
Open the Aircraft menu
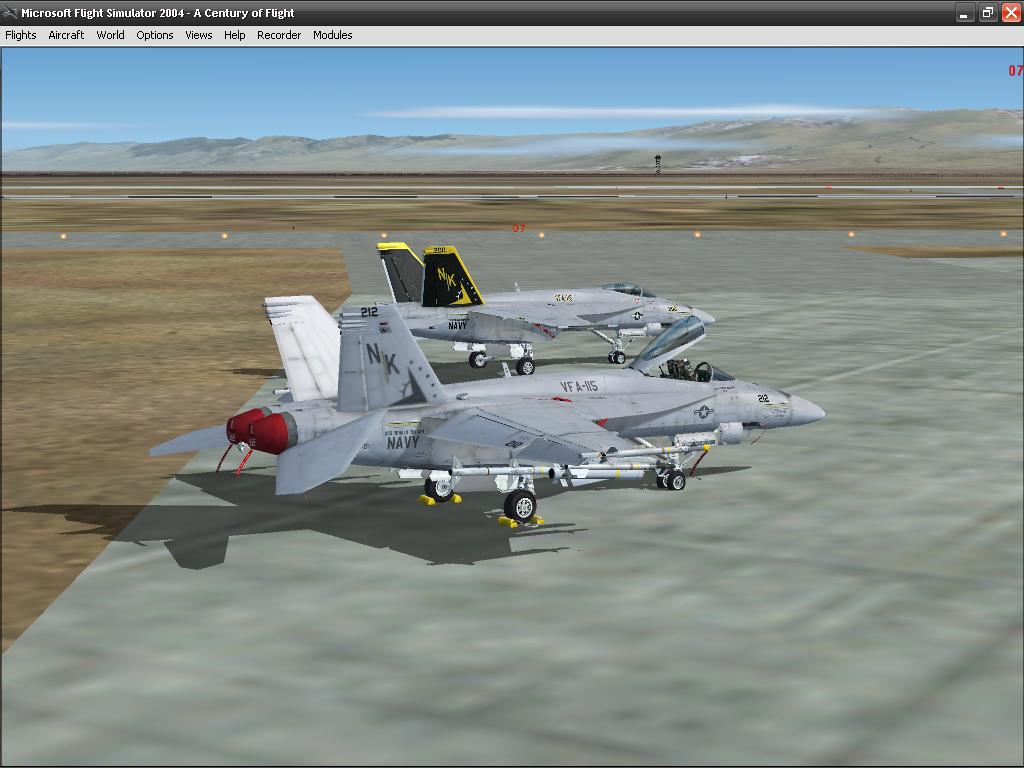pyautogui.click(x=66, y=35)
